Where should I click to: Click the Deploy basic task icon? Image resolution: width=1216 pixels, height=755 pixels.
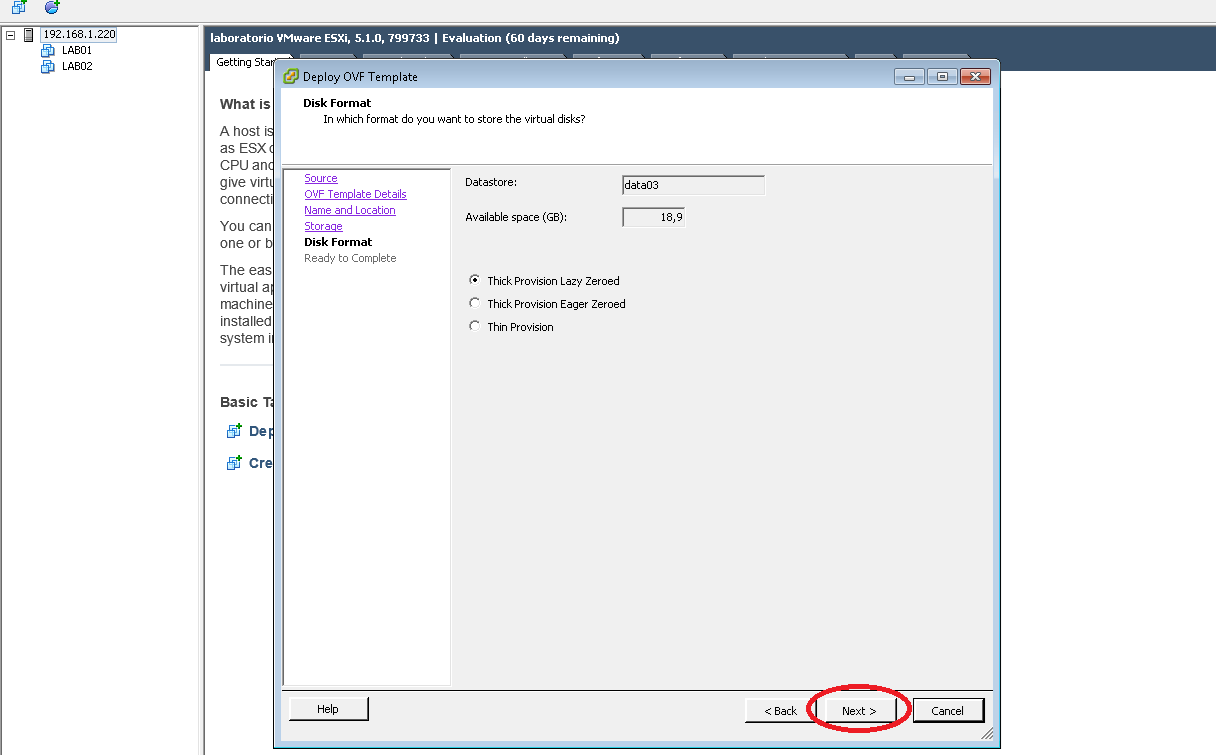[234, 431]
